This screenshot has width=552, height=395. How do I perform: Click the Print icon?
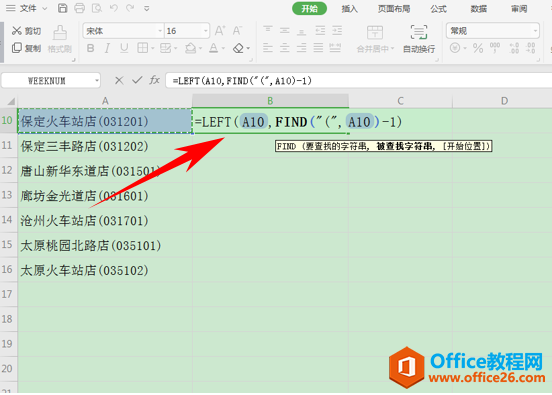[x=80, y=8]
